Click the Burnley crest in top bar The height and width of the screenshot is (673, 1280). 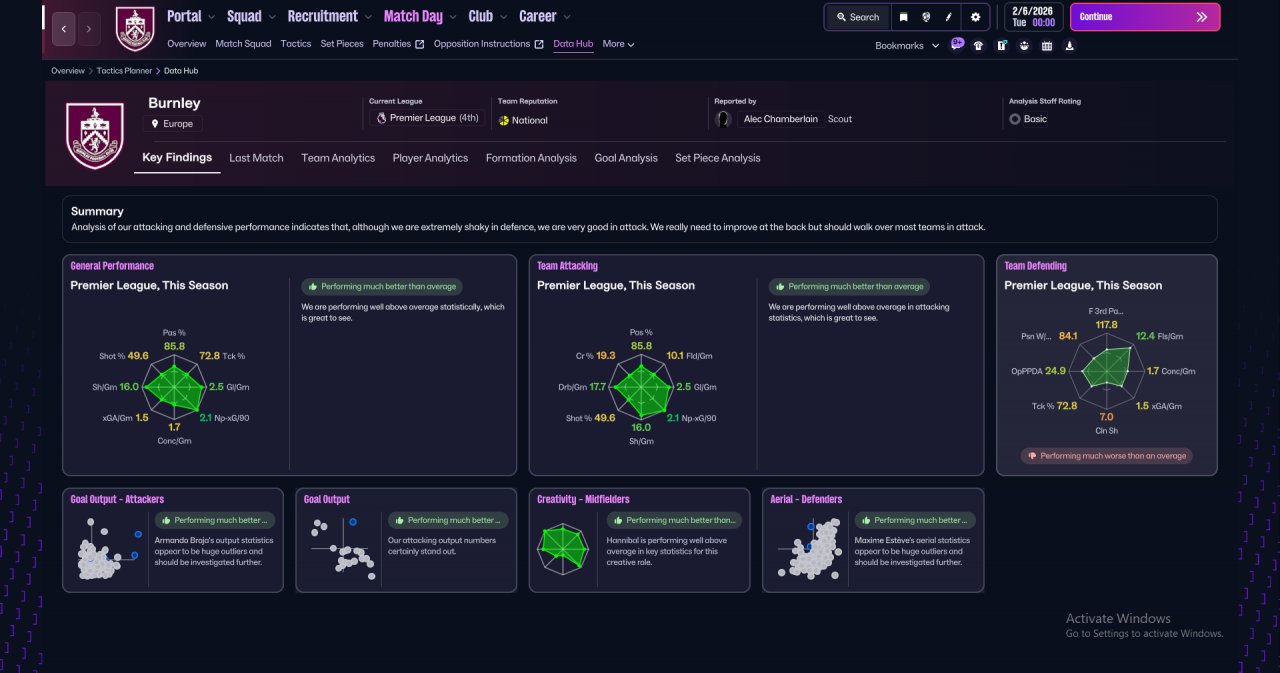[135, 29]
